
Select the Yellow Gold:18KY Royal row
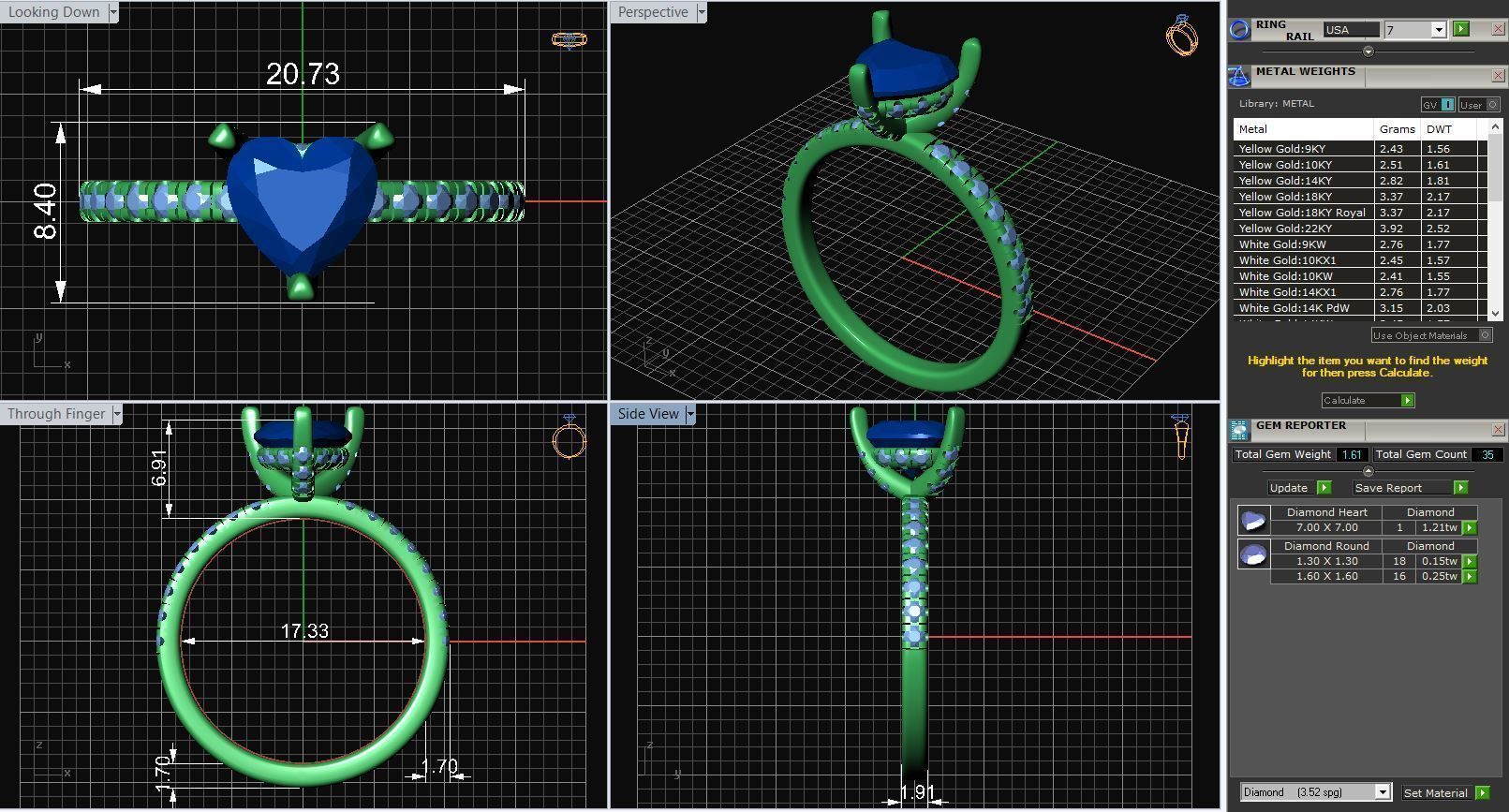(1360, 212)
